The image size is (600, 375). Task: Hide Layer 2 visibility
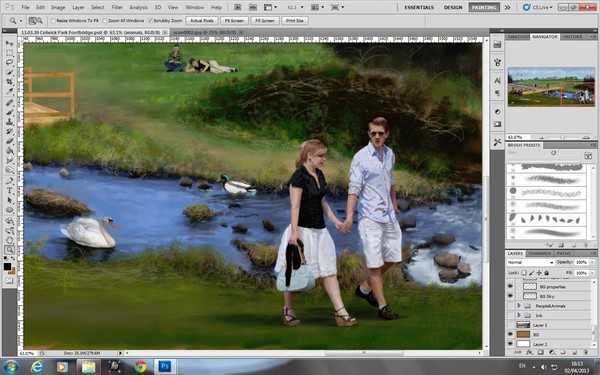coord(510,344)
